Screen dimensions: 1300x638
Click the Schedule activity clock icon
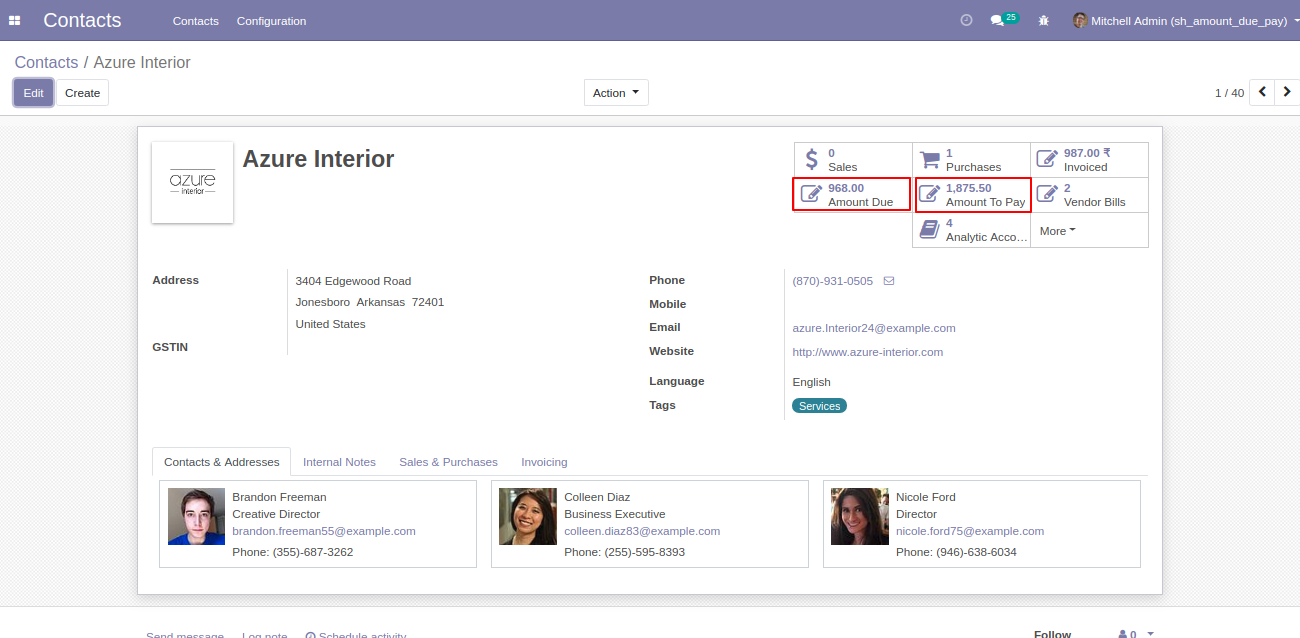pyautogui.click(x=310, y=635)
